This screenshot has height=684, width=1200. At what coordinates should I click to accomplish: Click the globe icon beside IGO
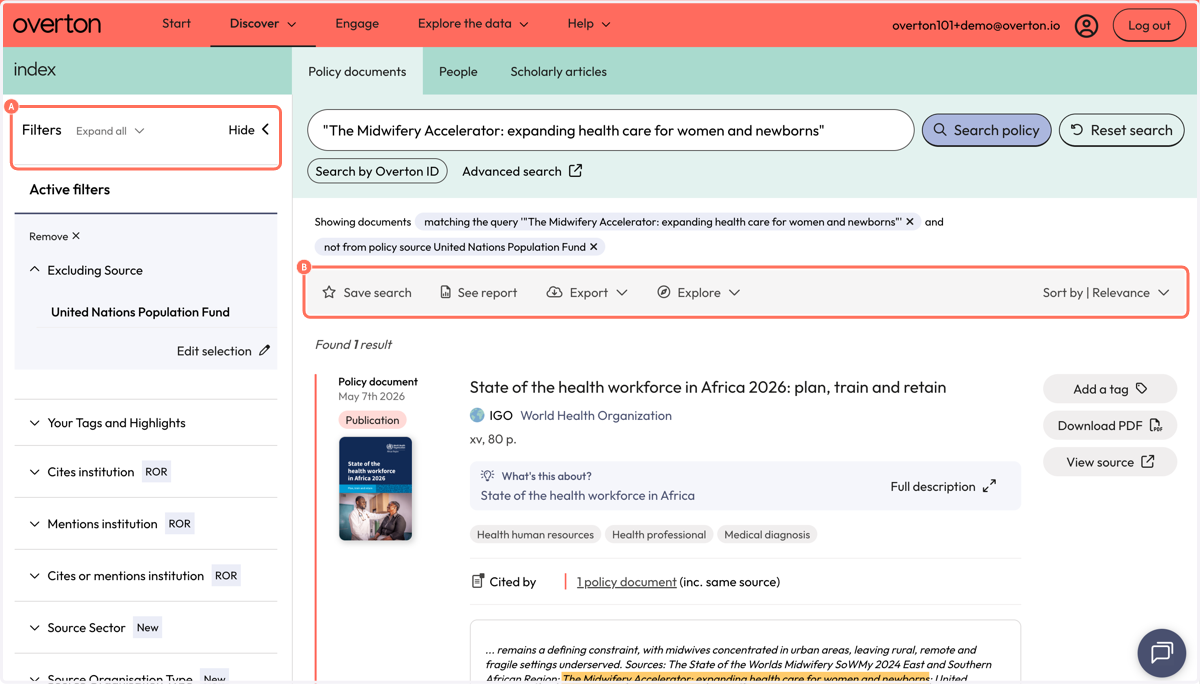click(477, 415)
